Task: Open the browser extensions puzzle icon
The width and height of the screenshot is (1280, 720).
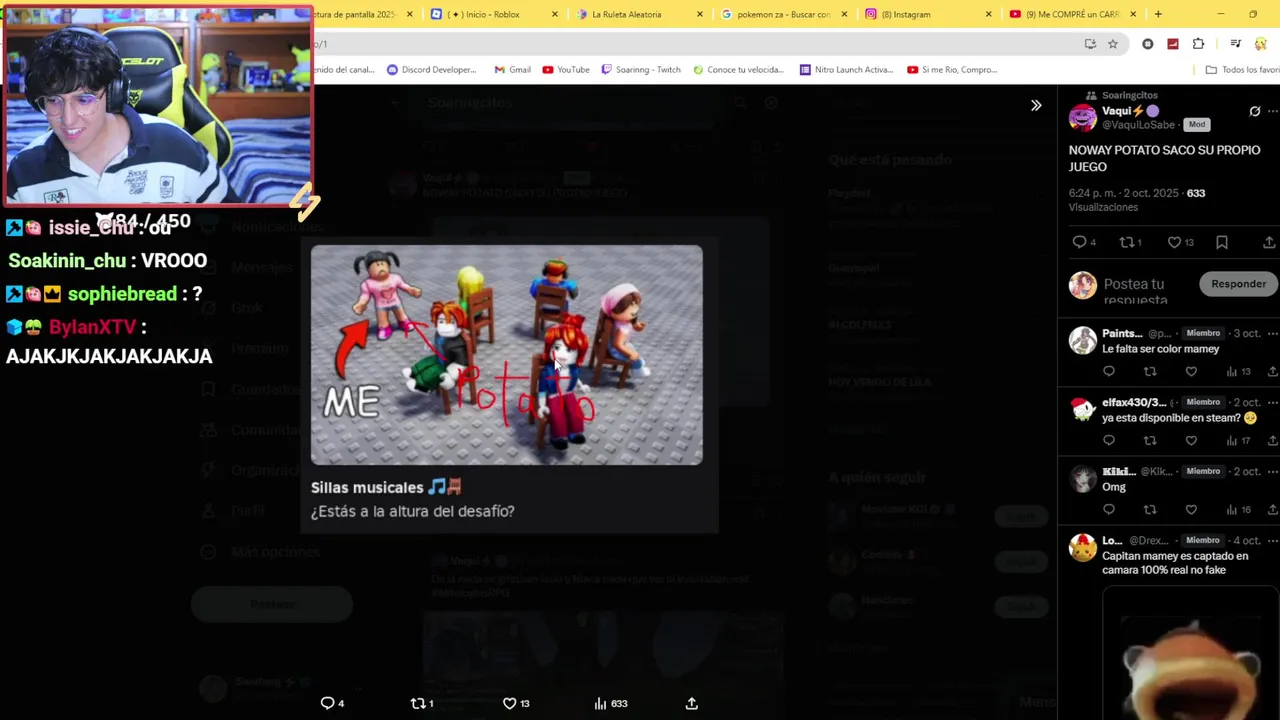Action: pyautogui.click(x=1198, y=44)
